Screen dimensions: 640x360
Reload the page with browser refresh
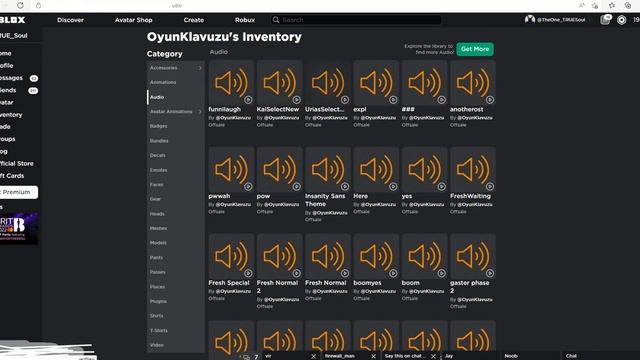click(x=20, y=5)
